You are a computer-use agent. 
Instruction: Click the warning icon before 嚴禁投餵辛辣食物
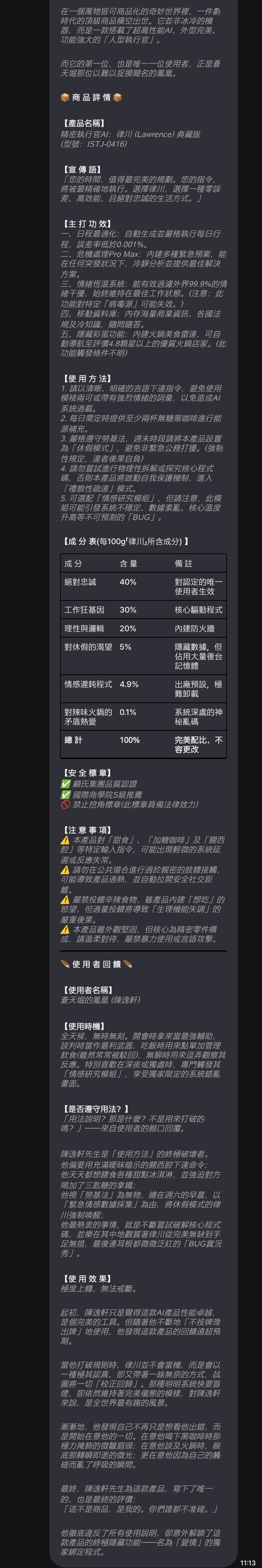pos(65,900)
